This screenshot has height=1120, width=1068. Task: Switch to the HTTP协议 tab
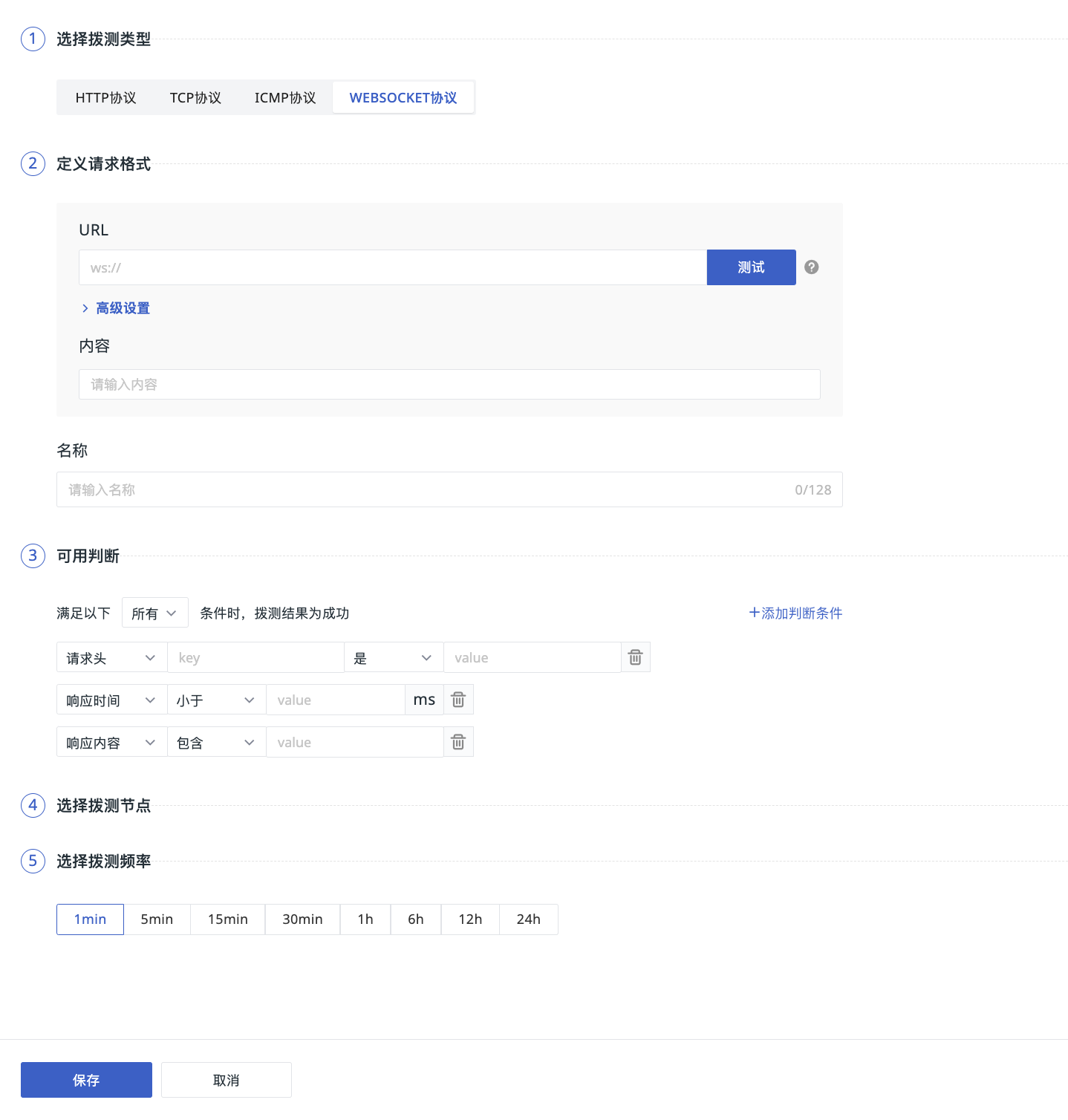105,98
